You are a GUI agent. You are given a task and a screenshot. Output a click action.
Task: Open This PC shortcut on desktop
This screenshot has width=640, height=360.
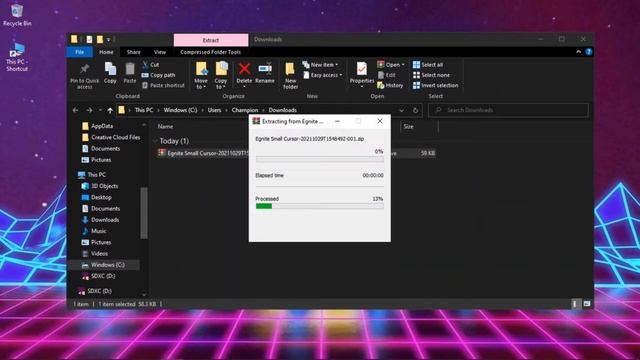tap(17, 58)
